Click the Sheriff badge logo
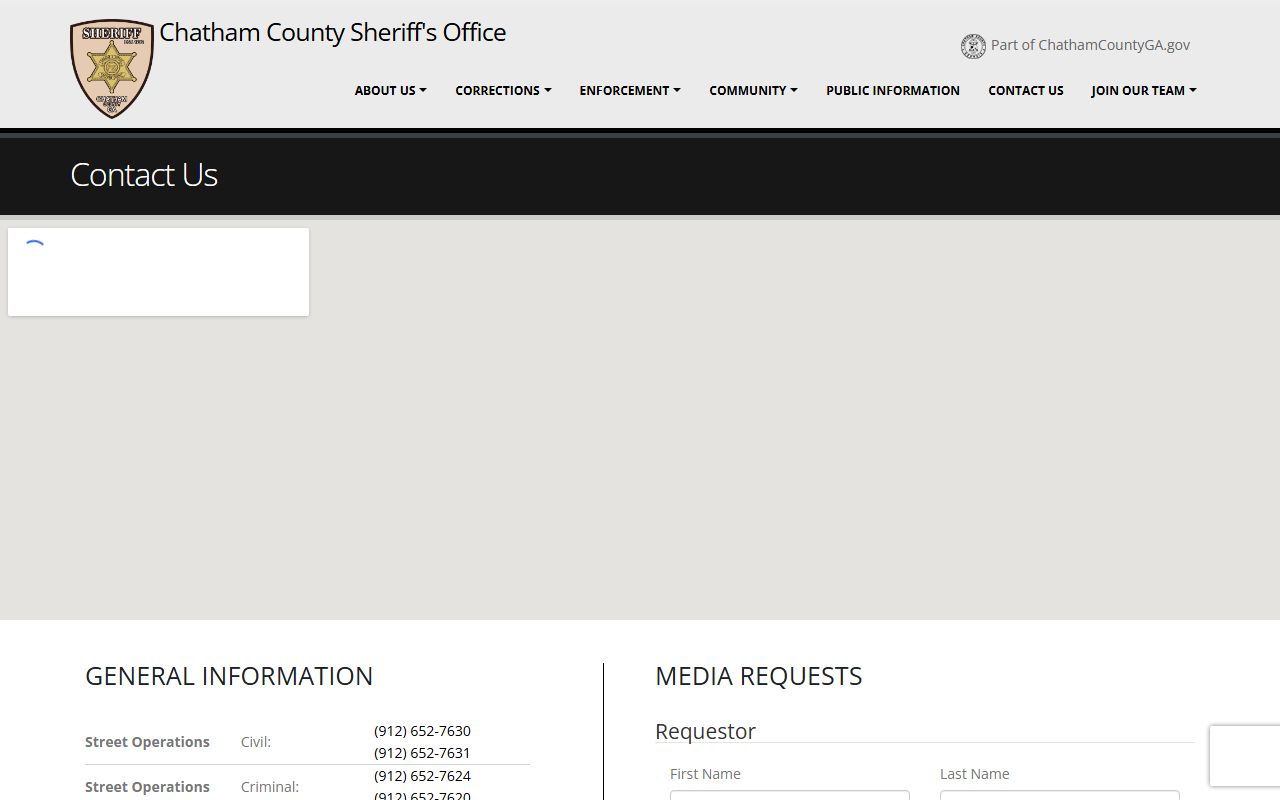Viewport: 1280px width, 800px height. pyautogui.click(x=112, y=69)
